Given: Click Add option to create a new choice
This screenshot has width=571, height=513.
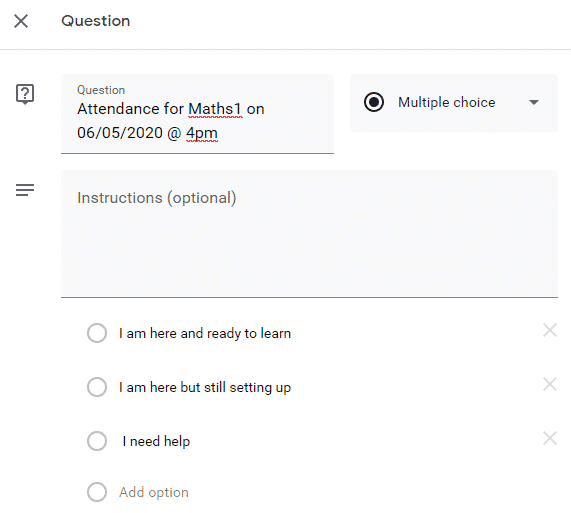Looking at the screenshot, I should [x=154, y=492].
